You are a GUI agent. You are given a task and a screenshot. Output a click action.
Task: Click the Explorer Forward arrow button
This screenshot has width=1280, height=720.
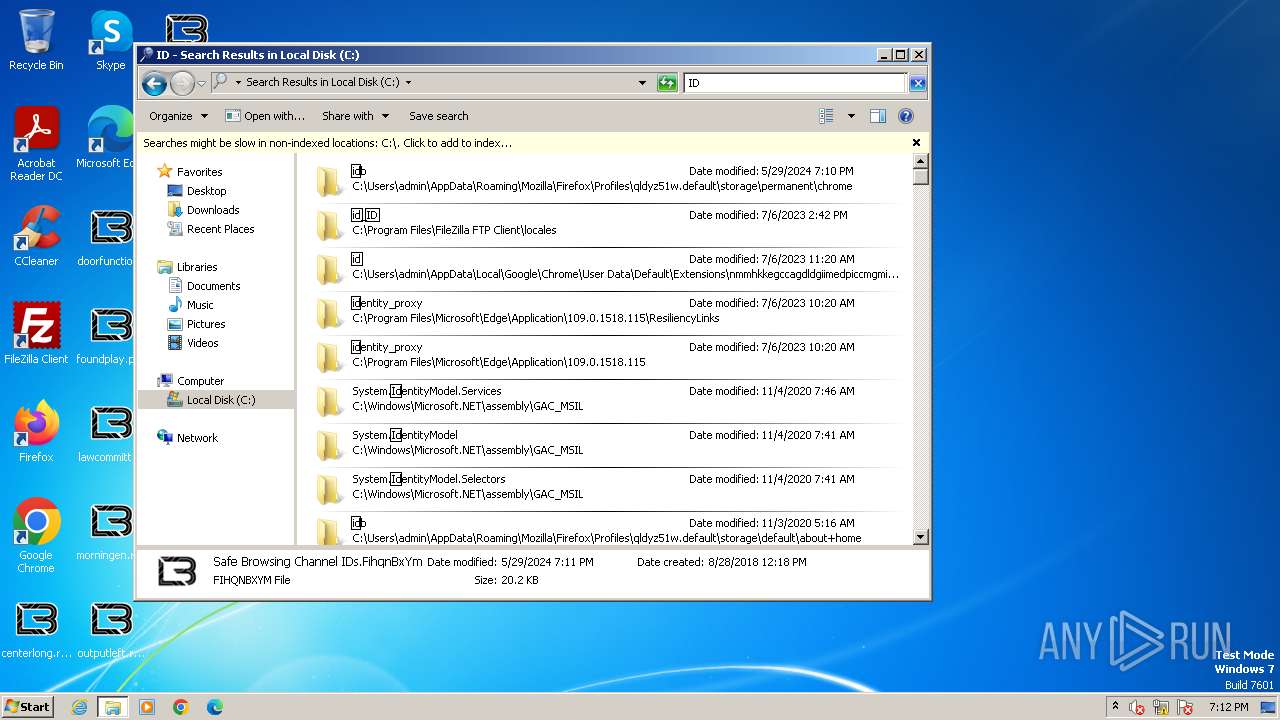pos(182,83)
